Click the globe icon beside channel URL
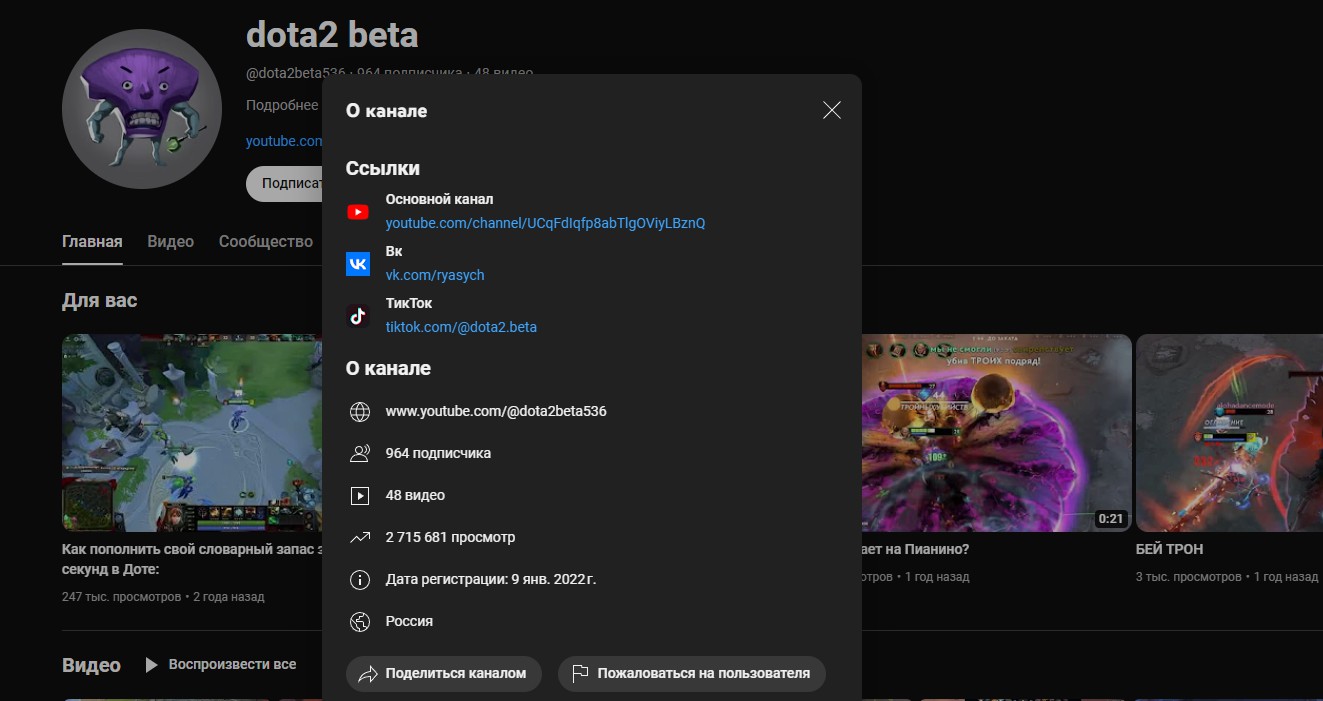This screenshot has width=1323, height=701. tap(360, 412)
